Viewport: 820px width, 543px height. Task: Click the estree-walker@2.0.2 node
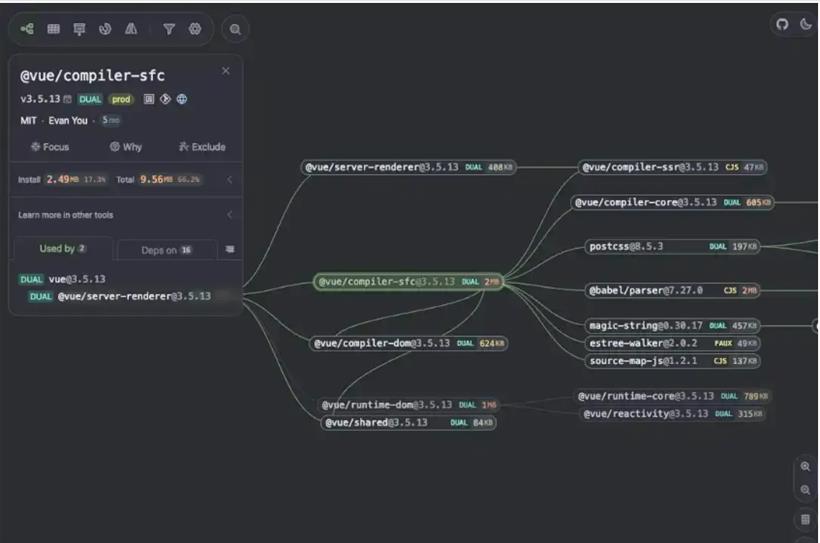tap(673, 343)
